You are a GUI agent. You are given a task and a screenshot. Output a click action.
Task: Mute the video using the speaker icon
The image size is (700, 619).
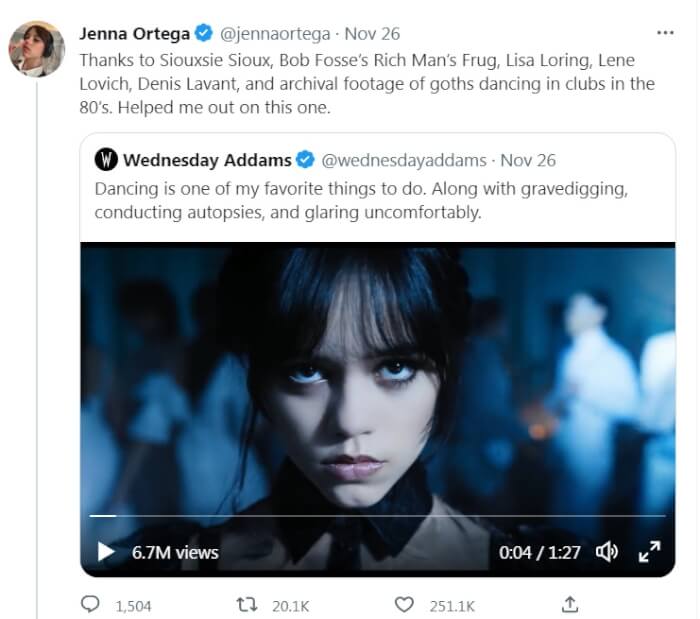(x=606, y=552)
